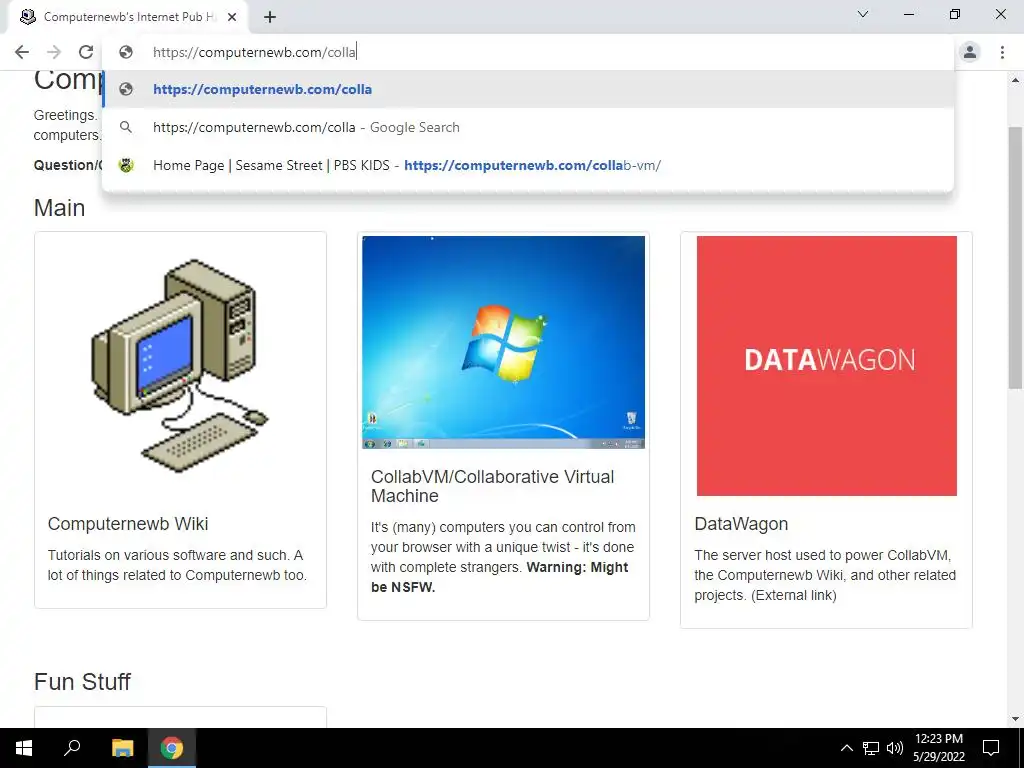1024x768 pixels.
Task: Open the taskbar clock showing 12:23 PM
Action: point(939,748)
